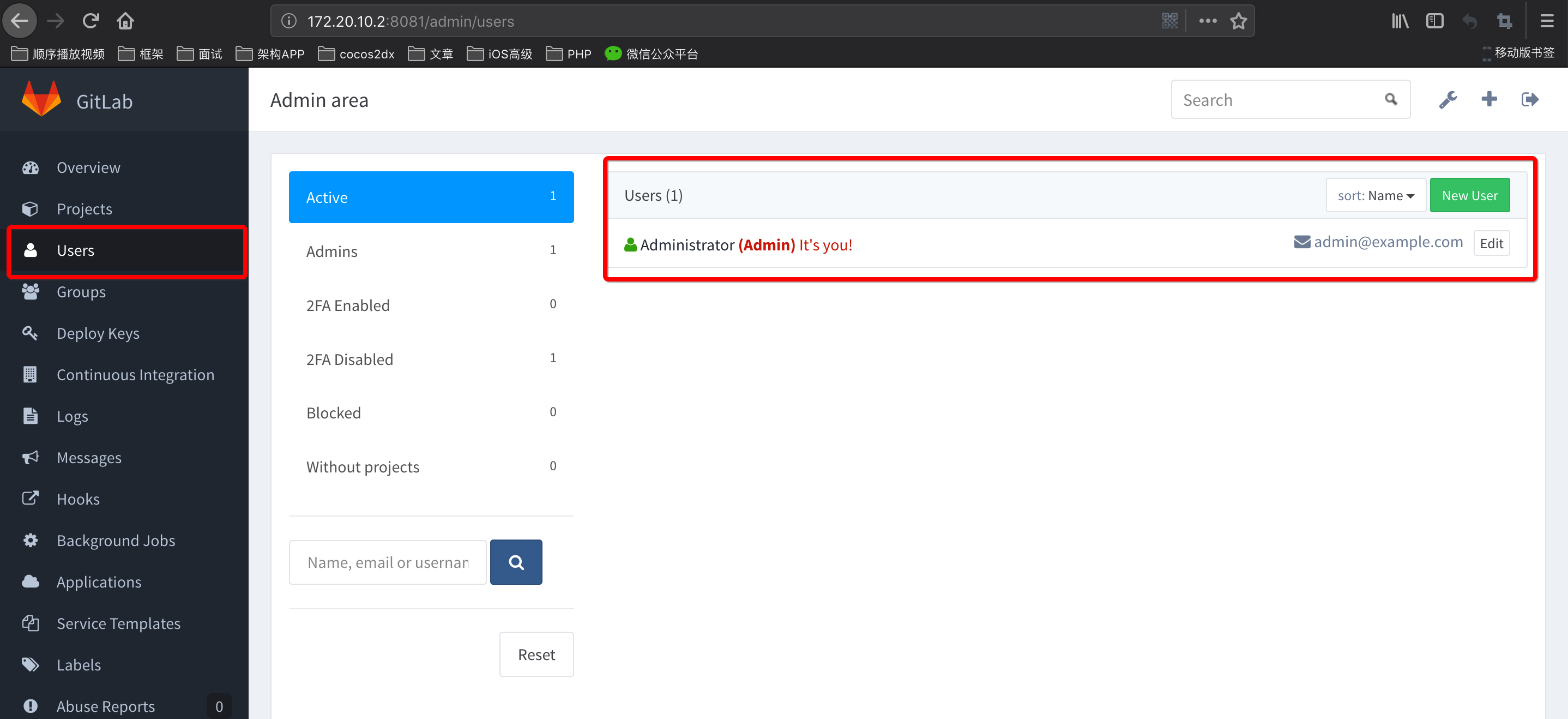
Task: Open Deploy Keys in the sidebar
Action: coord(98,334)
